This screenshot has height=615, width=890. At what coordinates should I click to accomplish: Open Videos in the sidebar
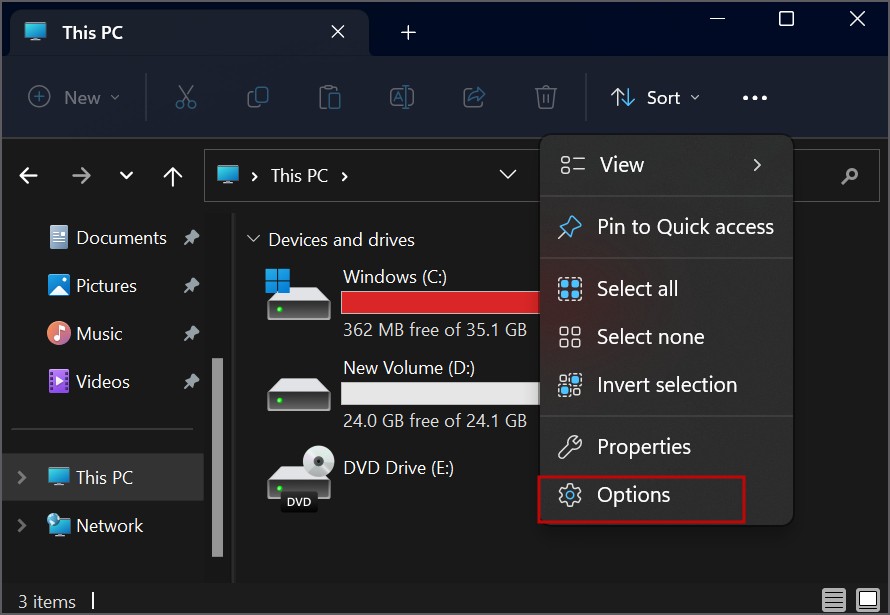[90, 382]
